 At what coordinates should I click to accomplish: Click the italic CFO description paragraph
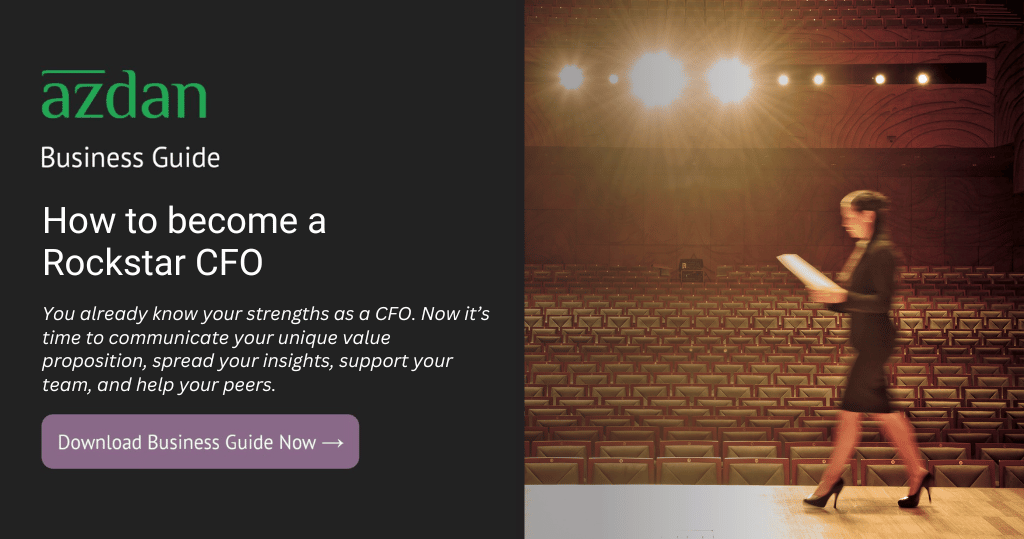(x=265, y=349)
